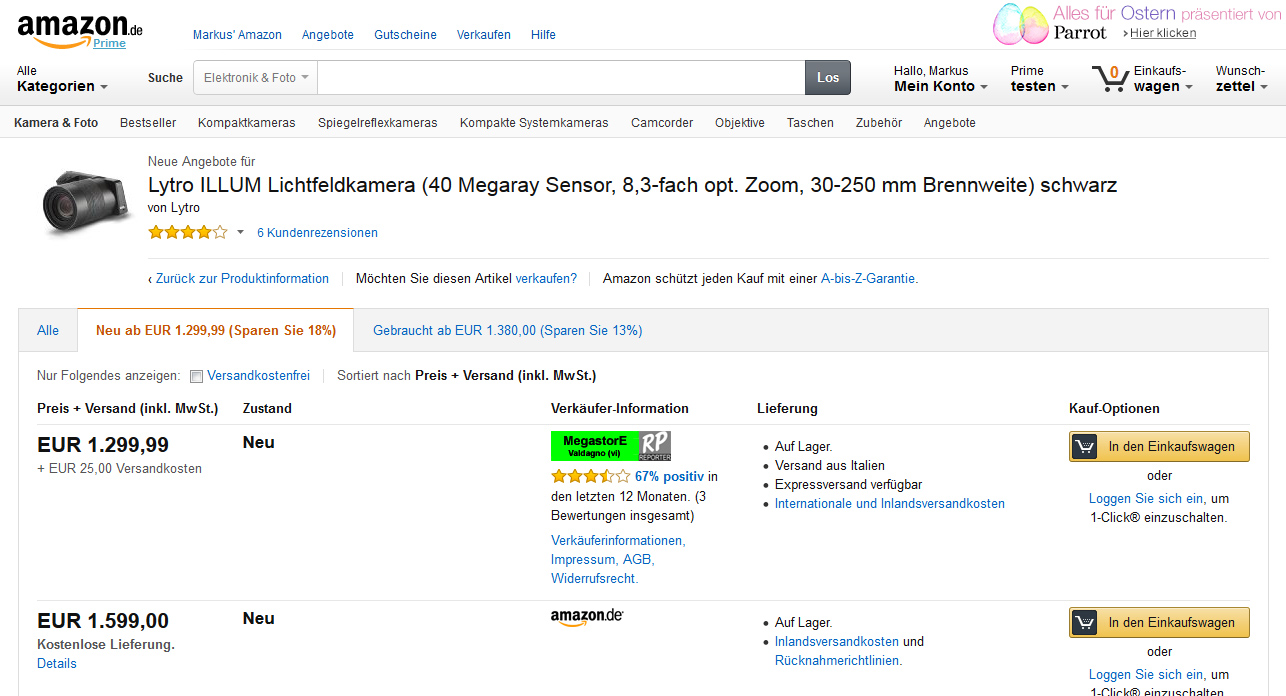Open Elektronik & Foto search category dropdown
1286x696 pixels.
coord(256,78)
